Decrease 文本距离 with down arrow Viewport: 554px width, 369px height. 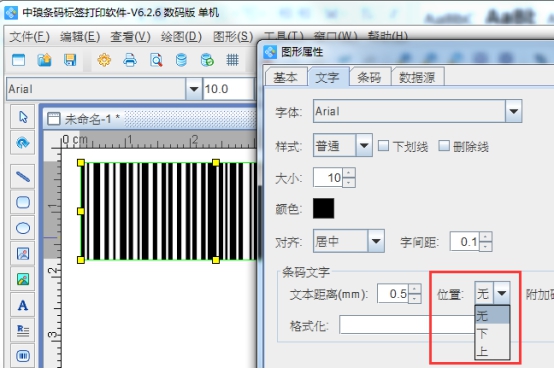click(414, 298)
